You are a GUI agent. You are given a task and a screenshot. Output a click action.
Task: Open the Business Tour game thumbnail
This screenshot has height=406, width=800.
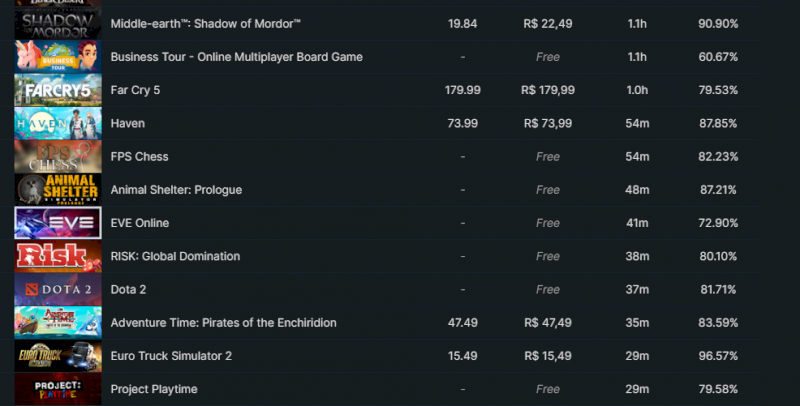point(57,57)
